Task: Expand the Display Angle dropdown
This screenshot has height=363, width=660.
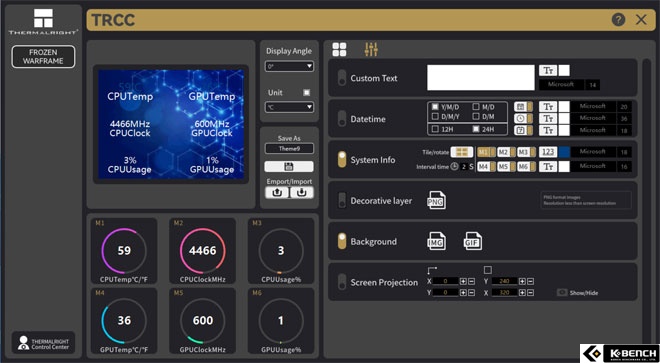Action: click(289, 66)
